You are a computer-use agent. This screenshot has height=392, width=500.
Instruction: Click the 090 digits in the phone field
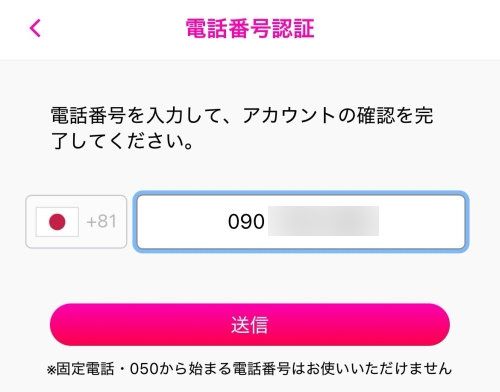point(246,222)
